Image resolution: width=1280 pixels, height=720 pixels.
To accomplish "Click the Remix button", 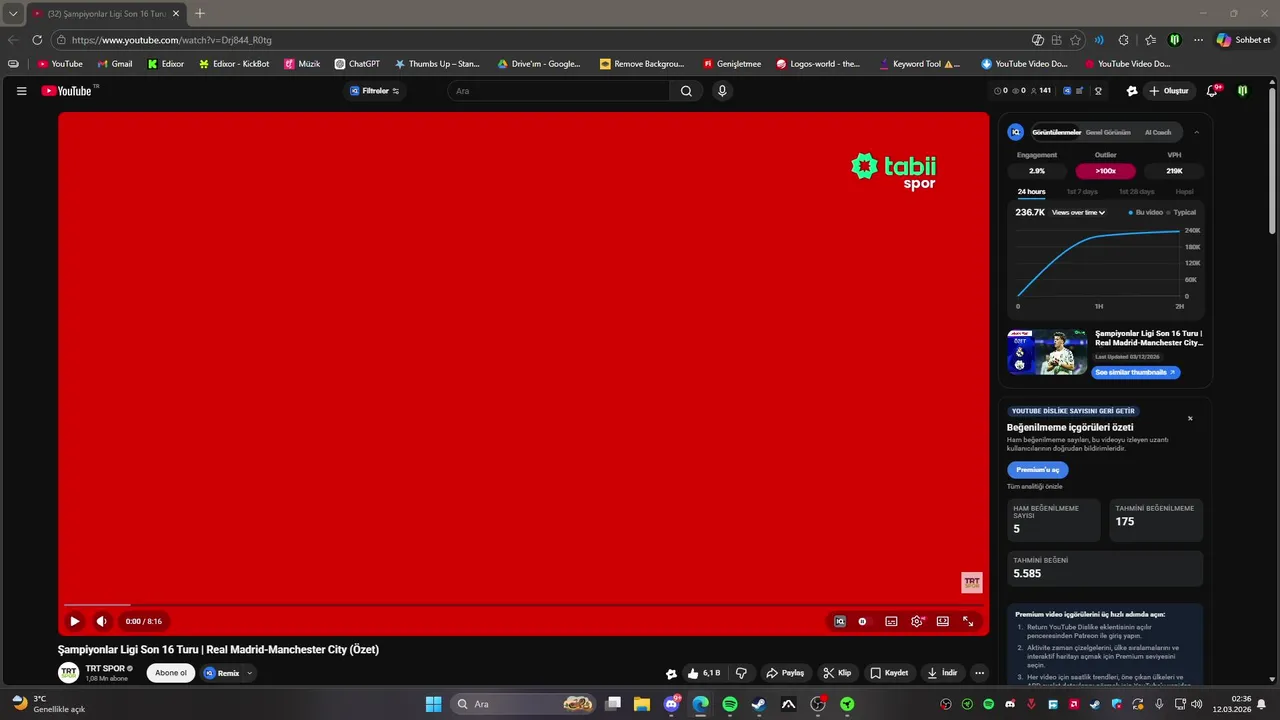I will [222, 673].
